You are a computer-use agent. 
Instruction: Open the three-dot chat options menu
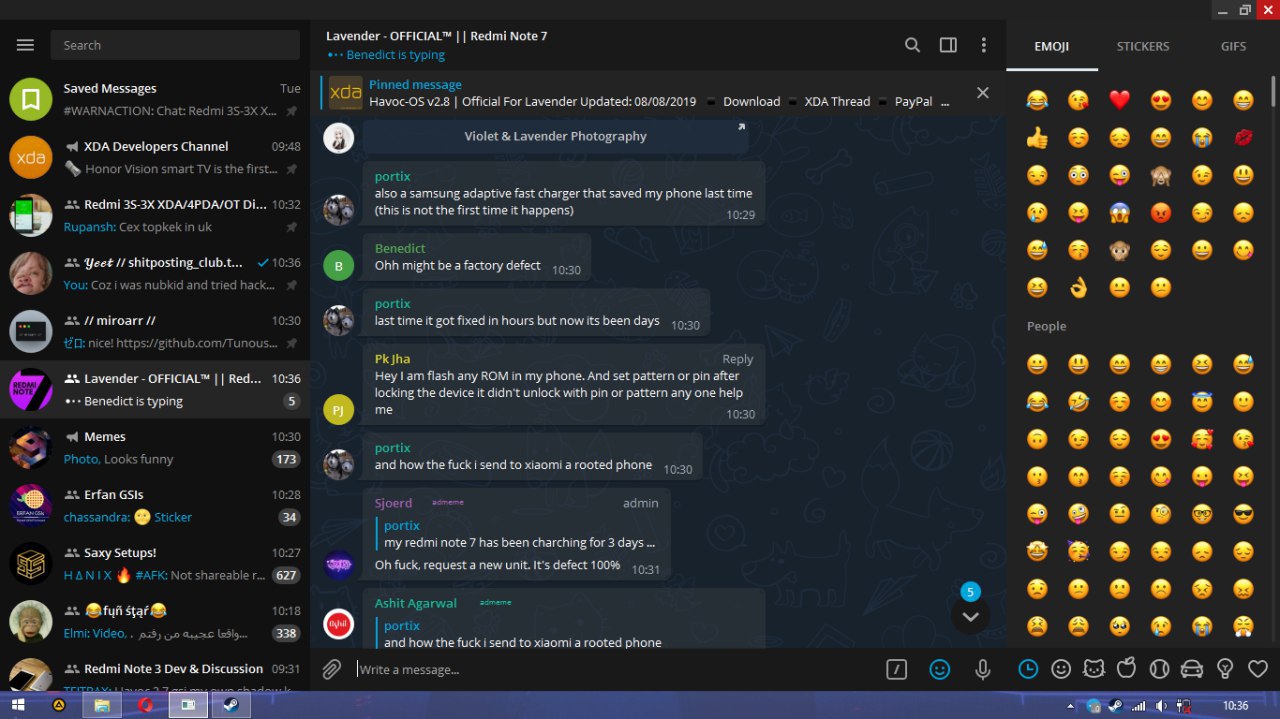click(x=984, y=45)
